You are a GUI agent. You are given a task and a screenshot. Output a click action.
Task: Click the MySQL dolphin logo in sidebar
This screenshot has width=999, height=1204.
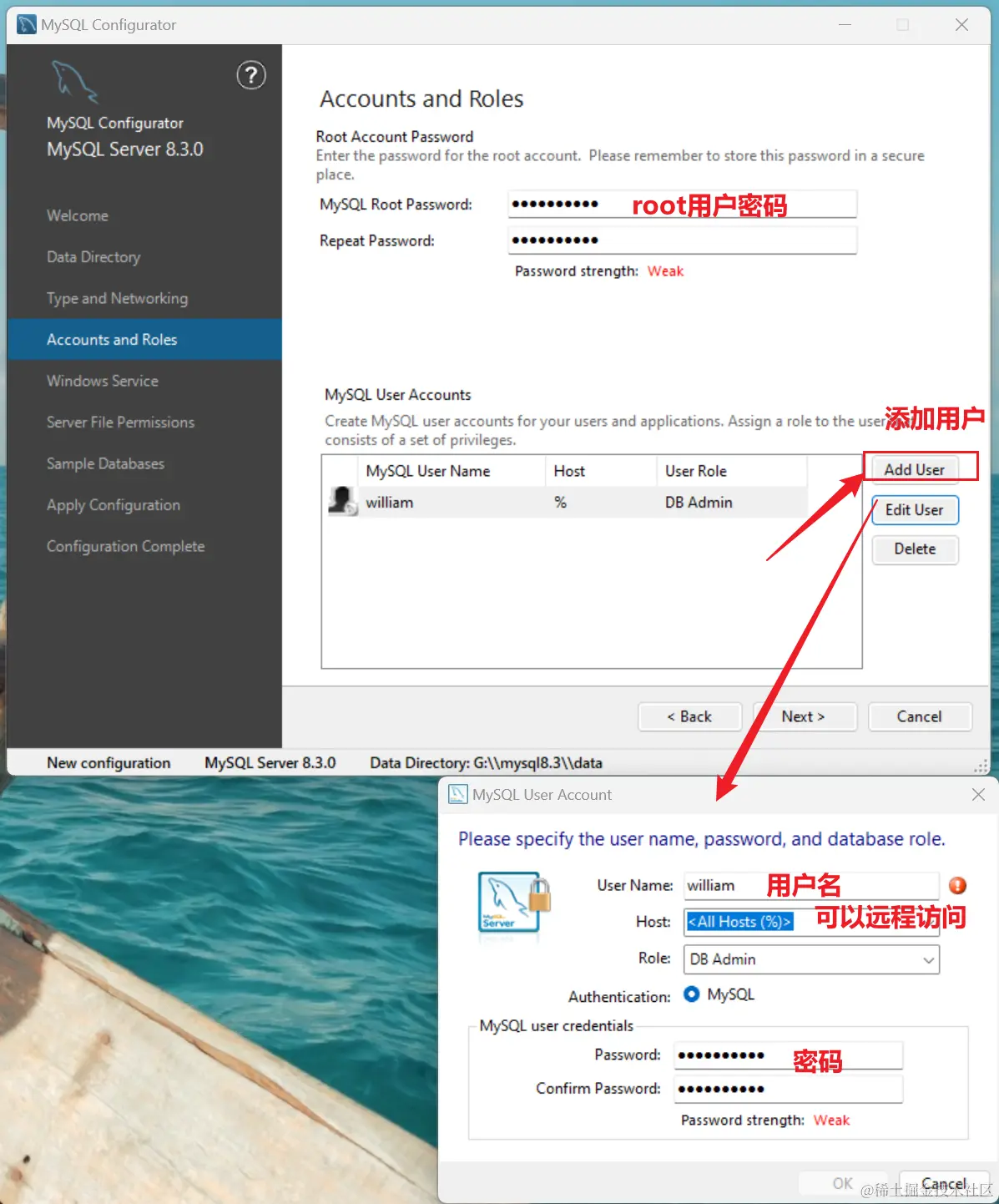(74, 81)
